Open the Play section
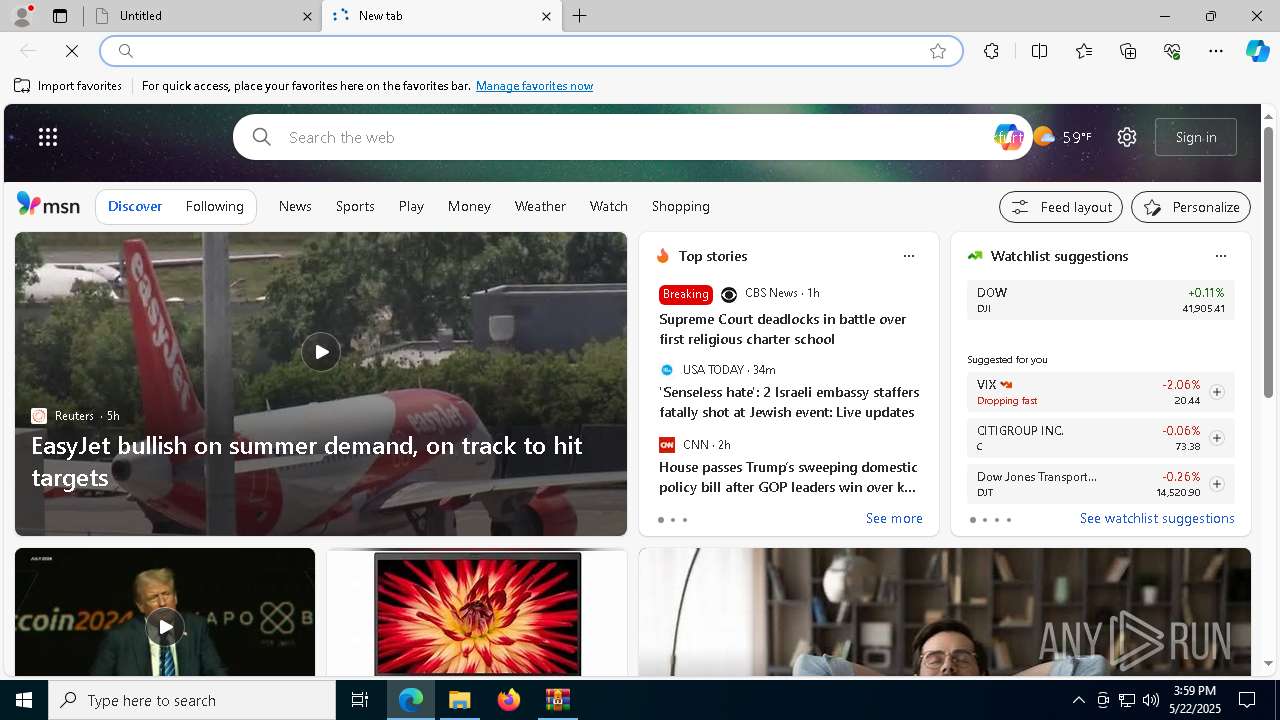1280x720 pixels. 411,206
